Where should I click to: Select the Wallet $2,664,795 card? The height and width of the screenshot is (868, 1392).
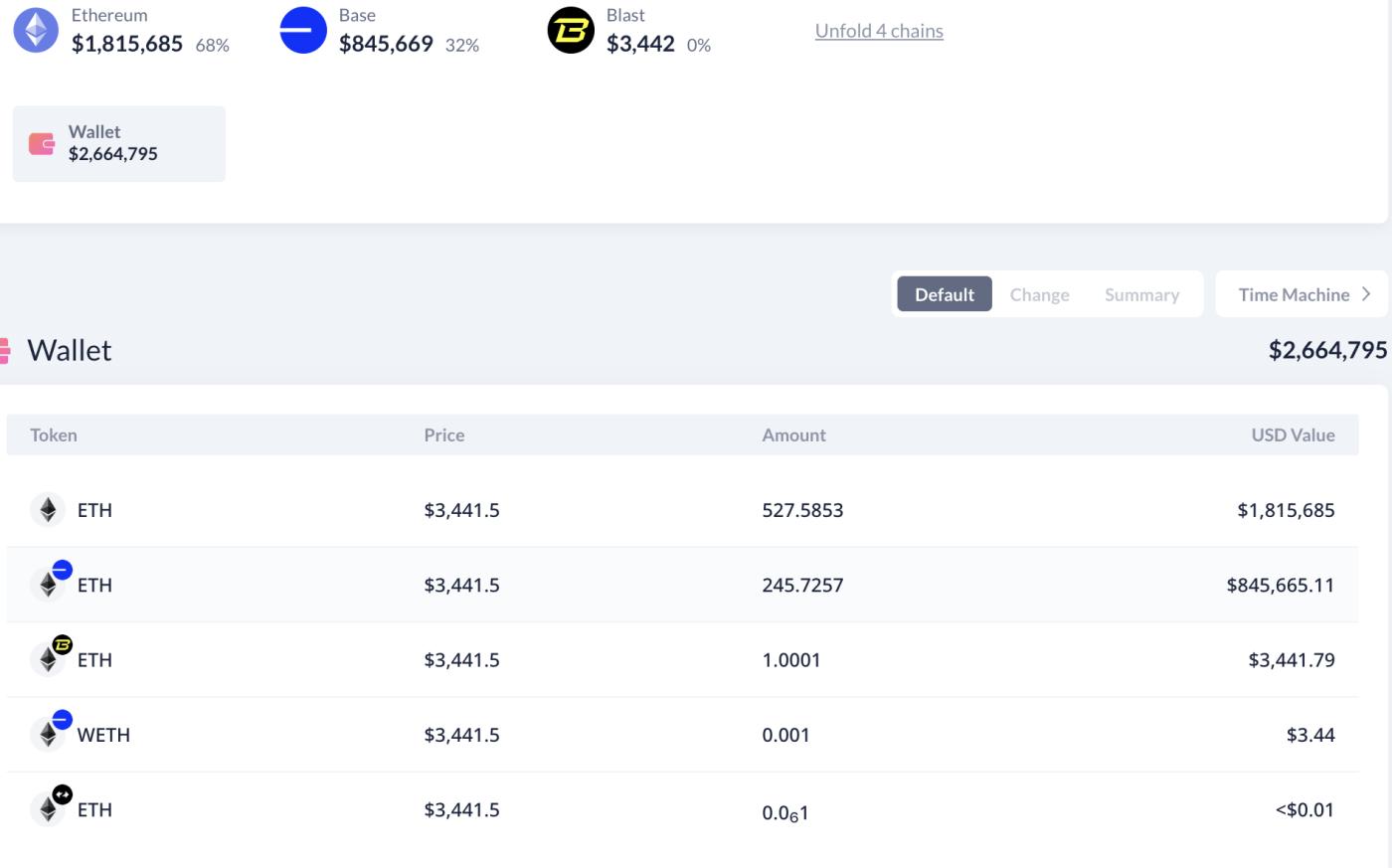119,144
